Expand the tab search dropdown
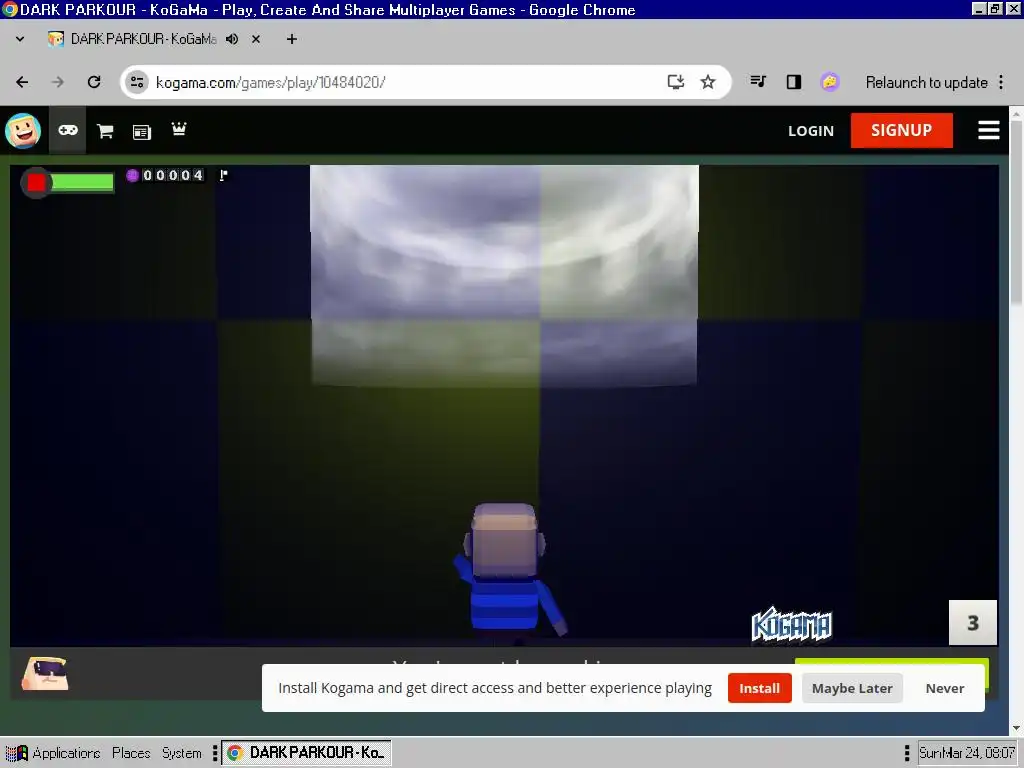 (20, 39)
